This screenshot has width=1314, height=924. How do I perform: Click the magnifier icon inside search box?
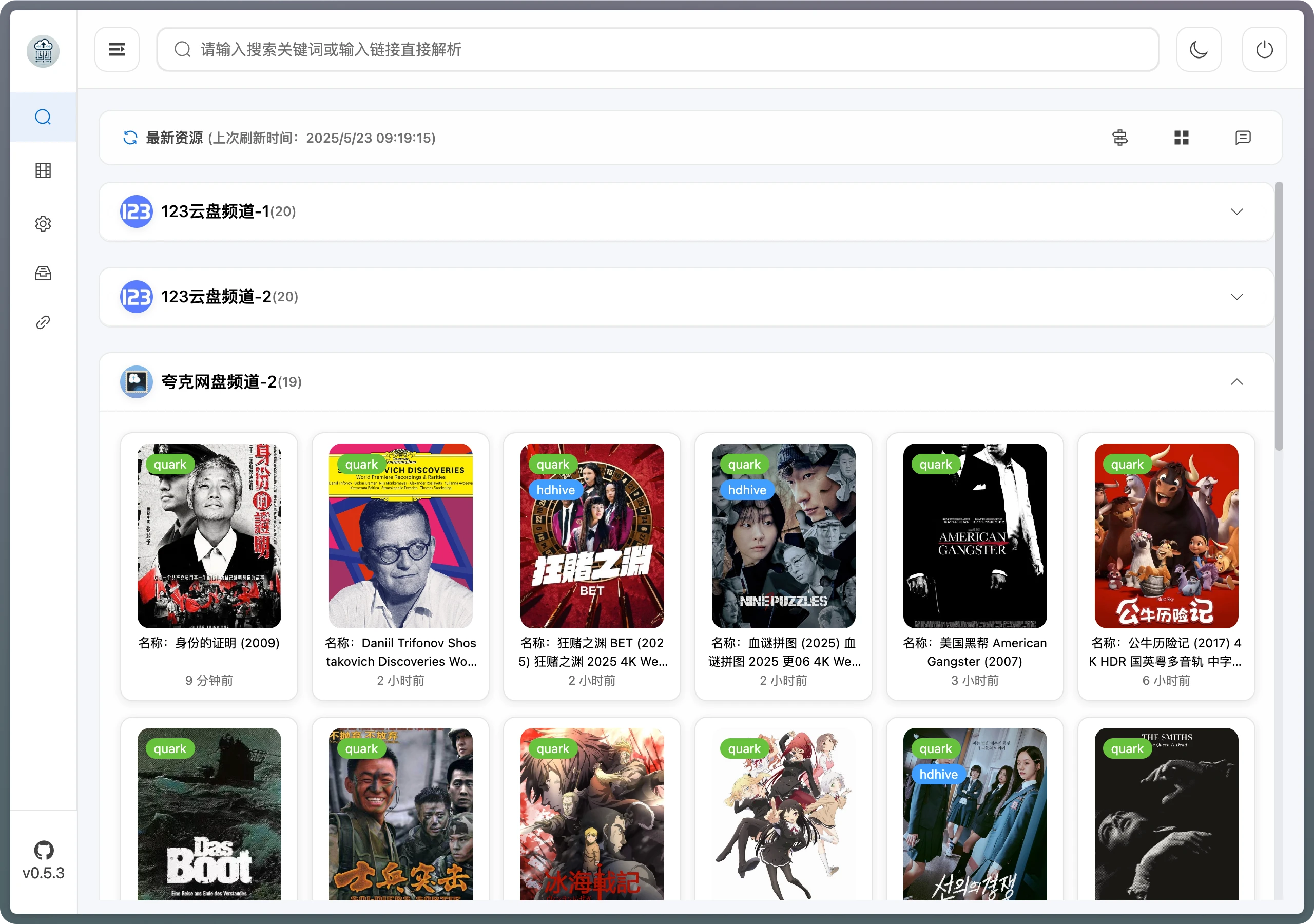[182, 49]
